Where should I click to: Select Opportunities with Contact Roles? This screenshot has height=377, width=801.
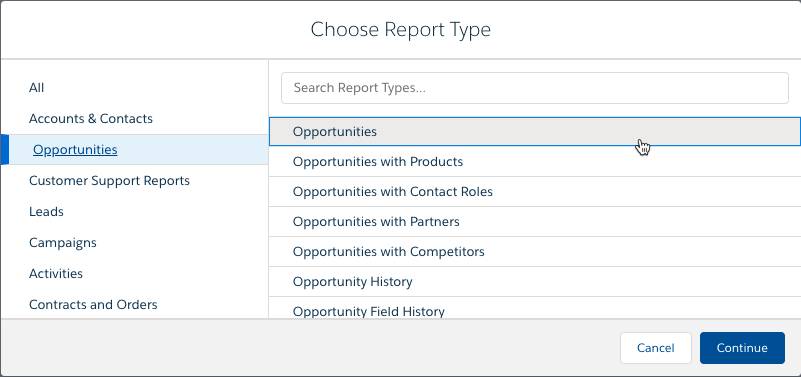[534, 192]
